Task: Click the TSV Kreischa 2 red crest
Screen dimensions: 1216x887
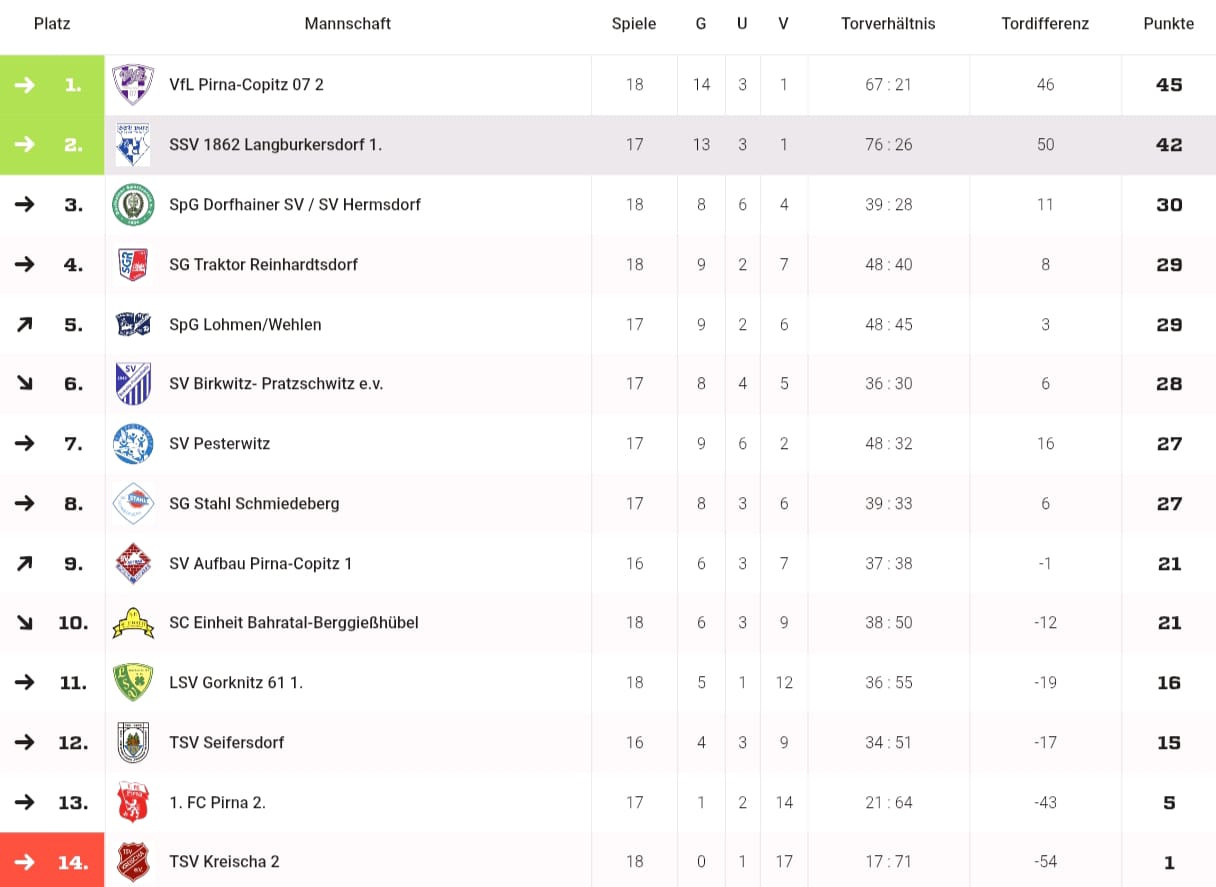Action: [132, 862]
